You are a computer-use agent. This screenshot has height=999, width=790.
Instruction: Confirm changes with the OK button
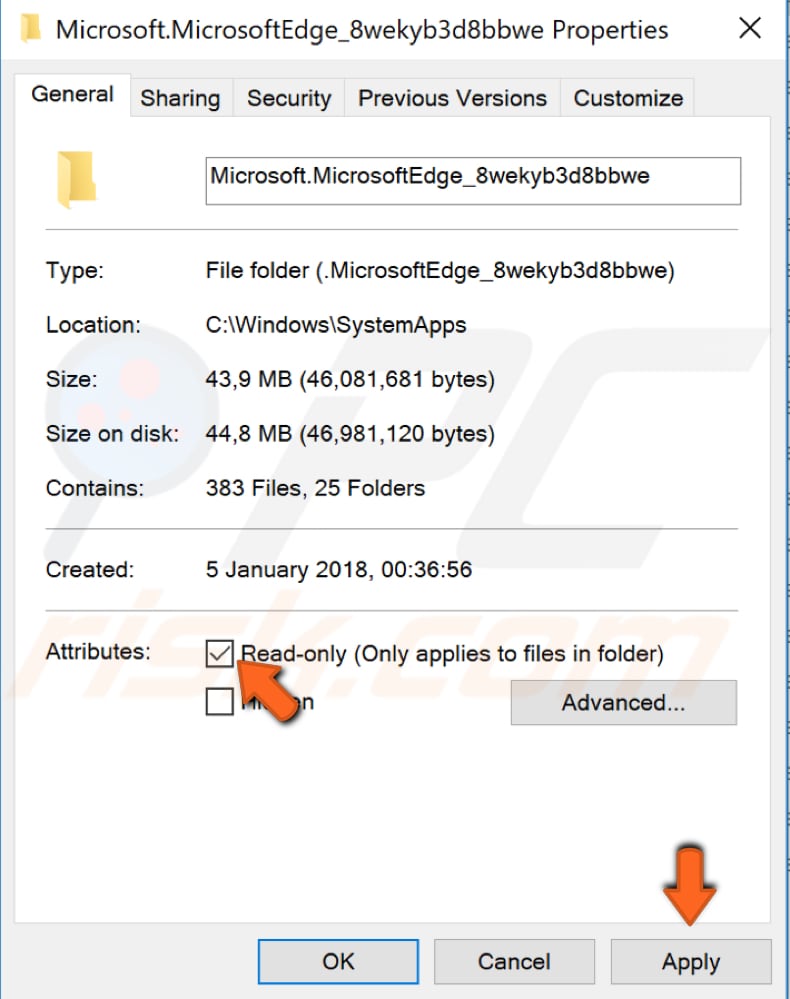[x=339, y=961]
